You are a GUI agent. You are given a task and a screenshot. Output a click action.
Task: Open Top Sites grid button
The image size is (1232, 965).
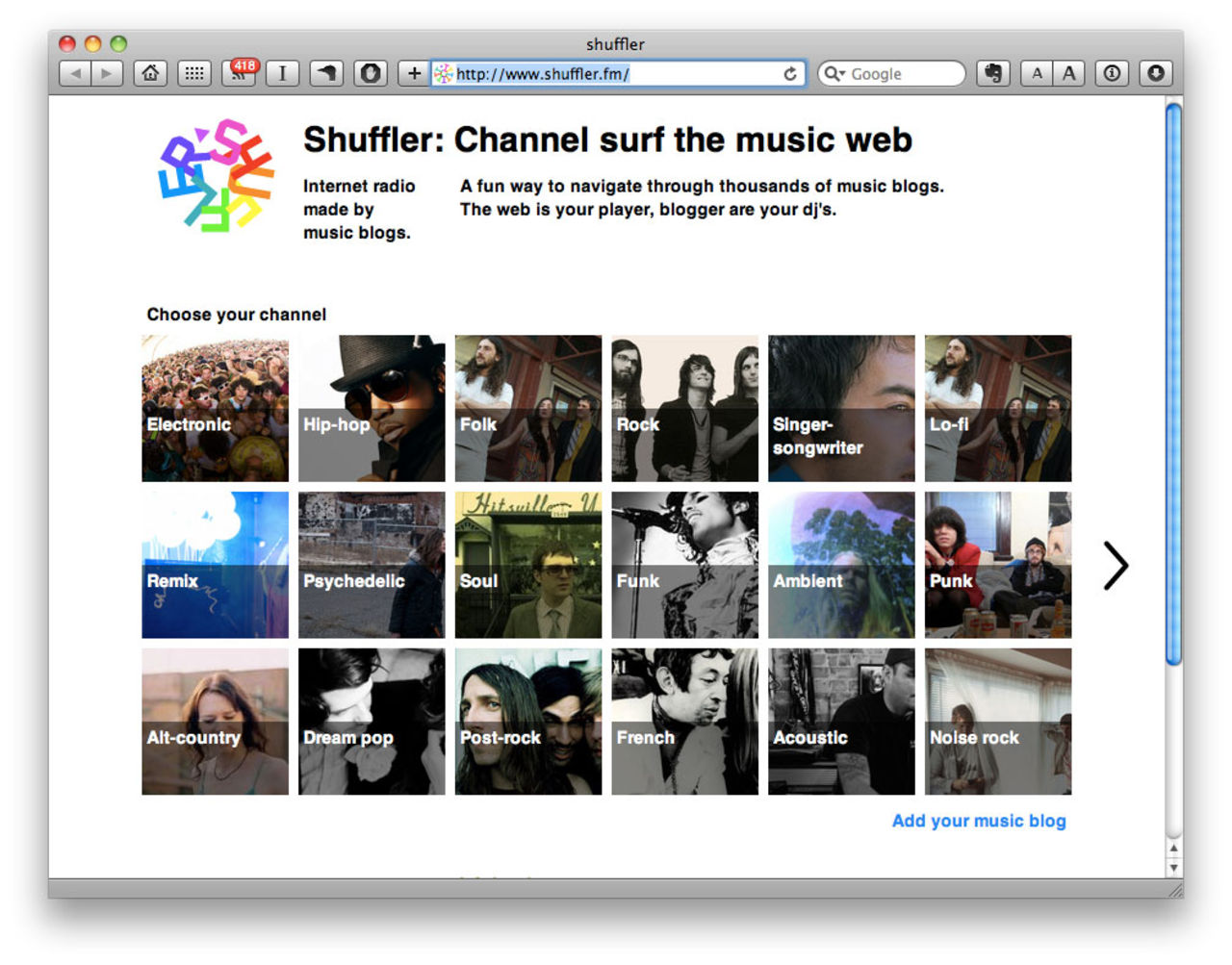point(194,73)
